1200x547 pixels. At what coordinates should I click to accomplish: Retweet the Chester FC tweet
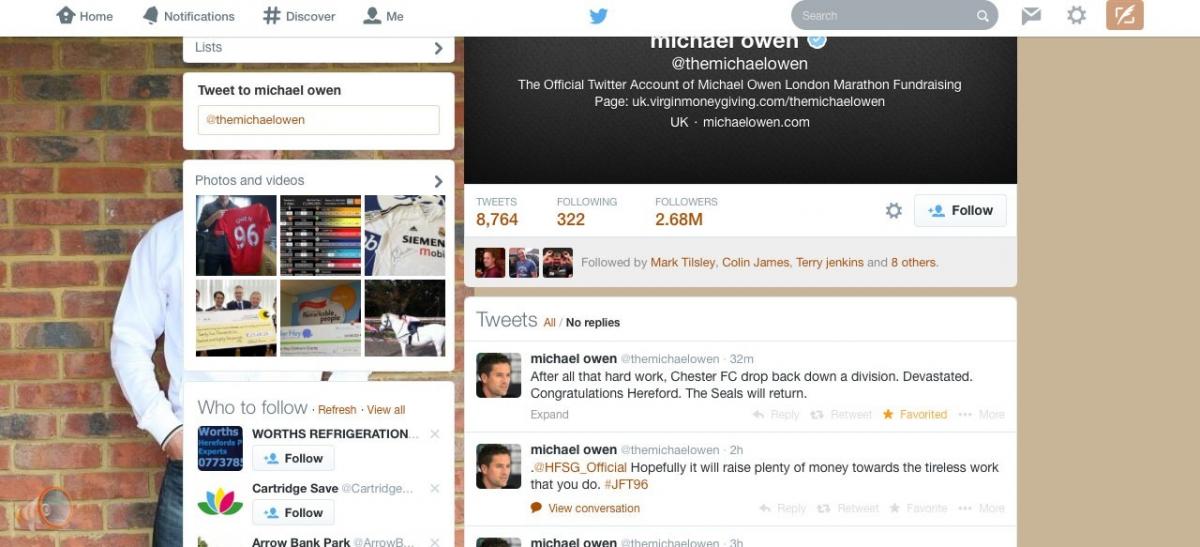point(843,414)
